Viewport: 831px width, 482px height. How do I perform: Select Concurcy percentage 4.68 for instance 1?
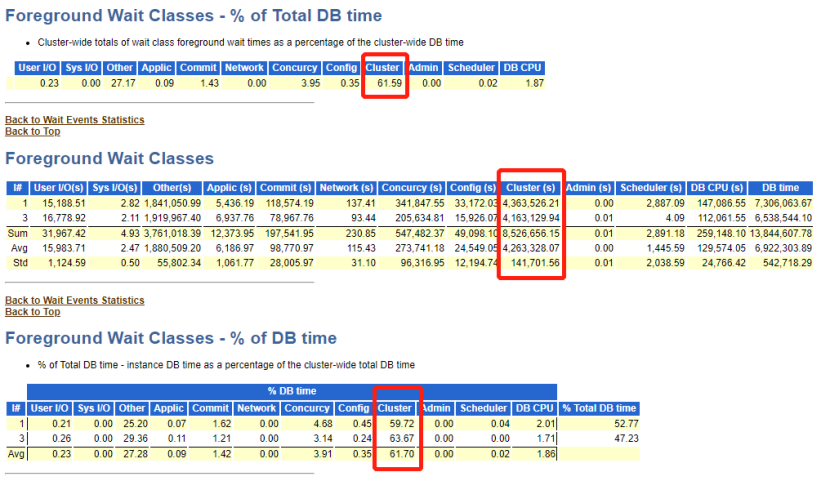click(x=323, y=424)
